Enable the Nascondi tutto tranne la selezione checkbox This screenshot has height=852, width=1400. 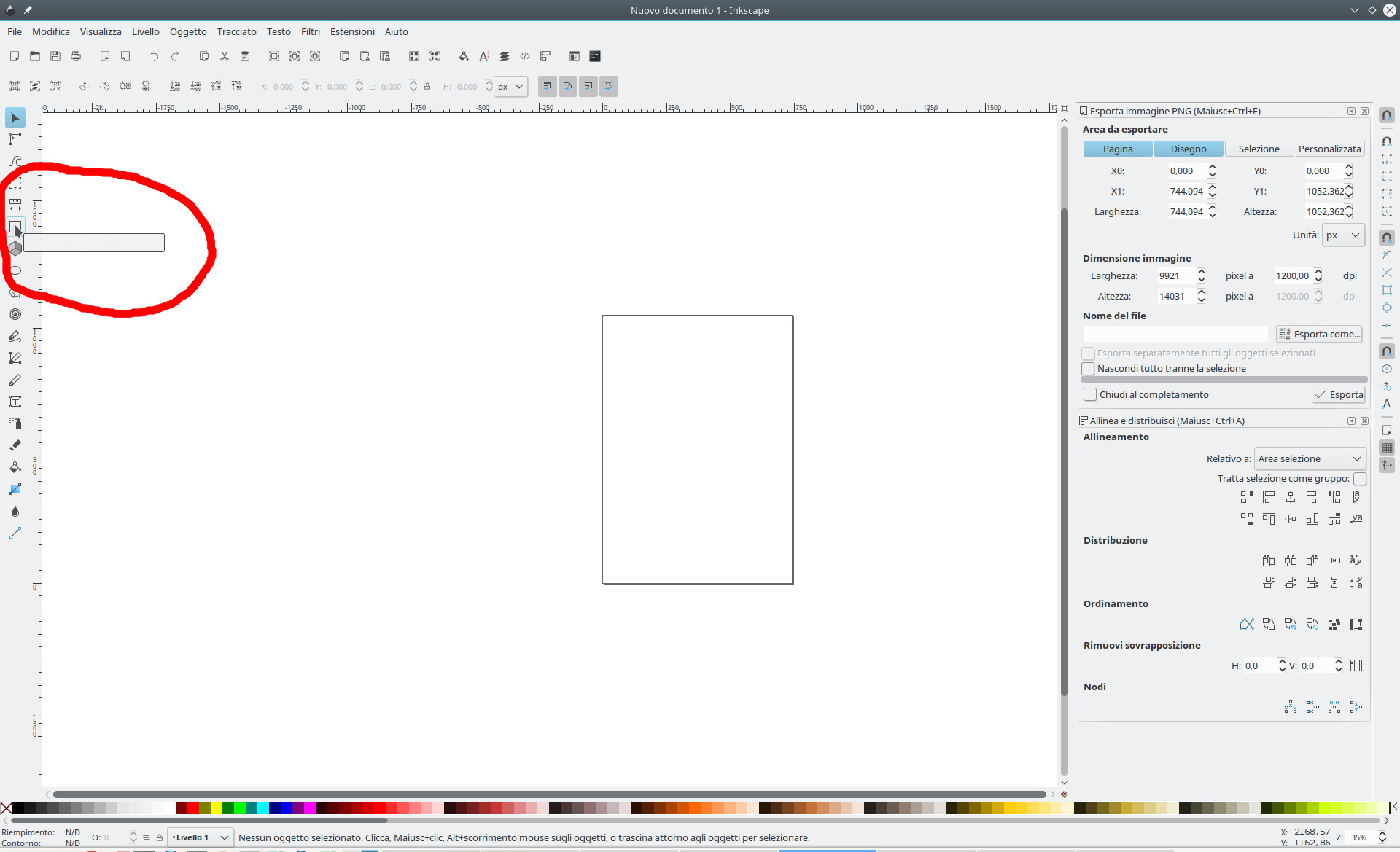point(1089,369)
